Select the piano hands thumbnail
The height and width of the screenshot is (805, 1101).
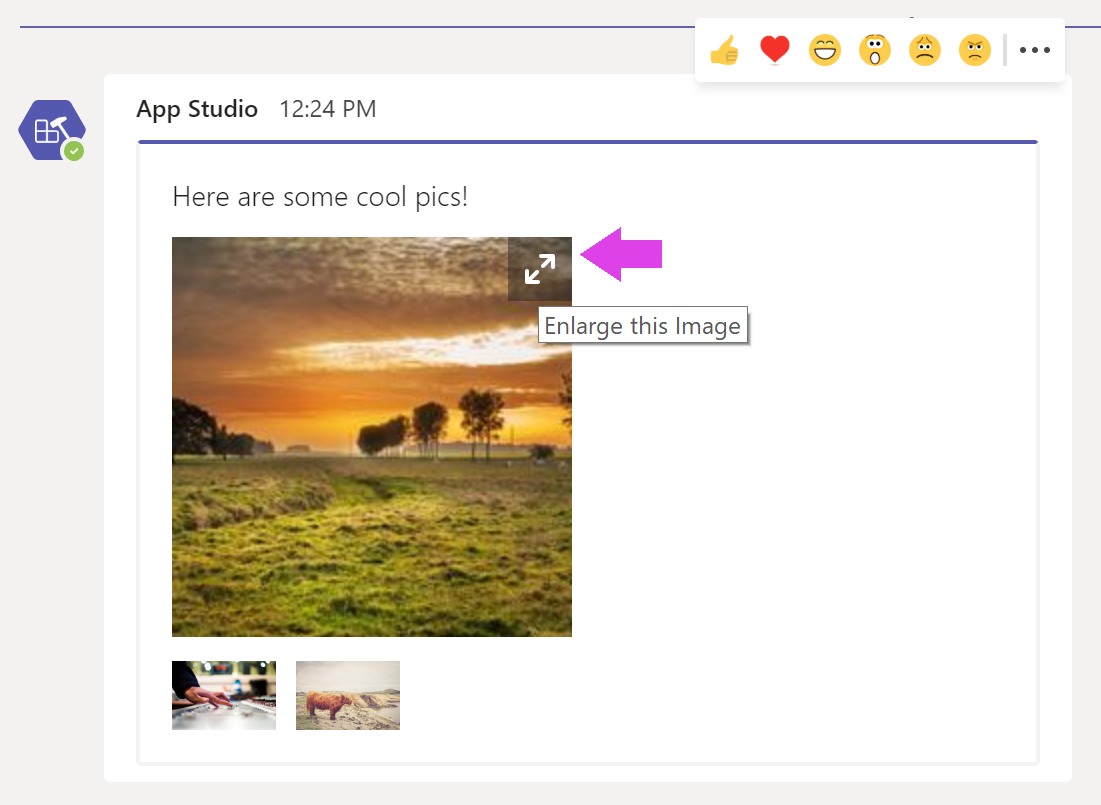(223, 695)
